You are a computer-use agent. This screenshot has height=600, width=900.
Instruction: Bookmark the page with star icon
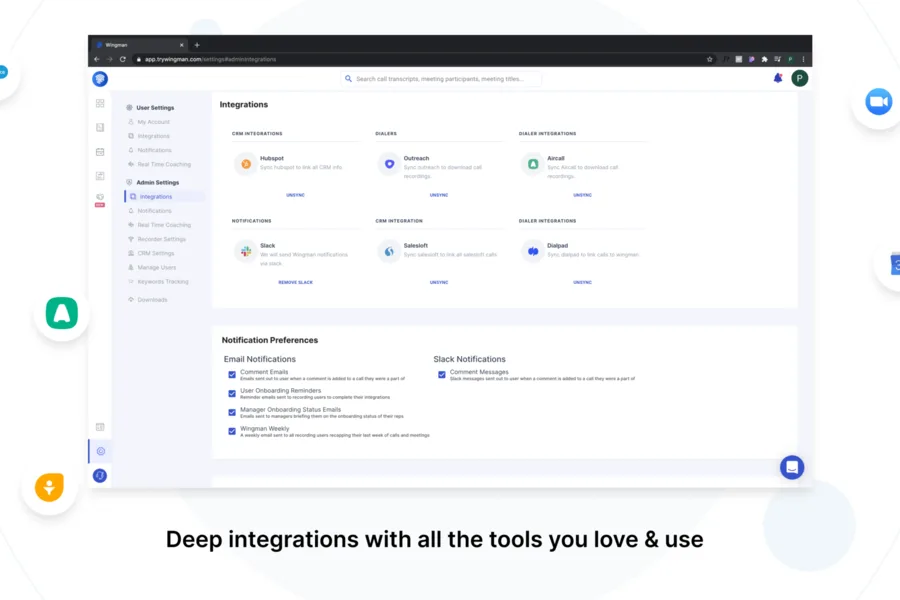709,59
